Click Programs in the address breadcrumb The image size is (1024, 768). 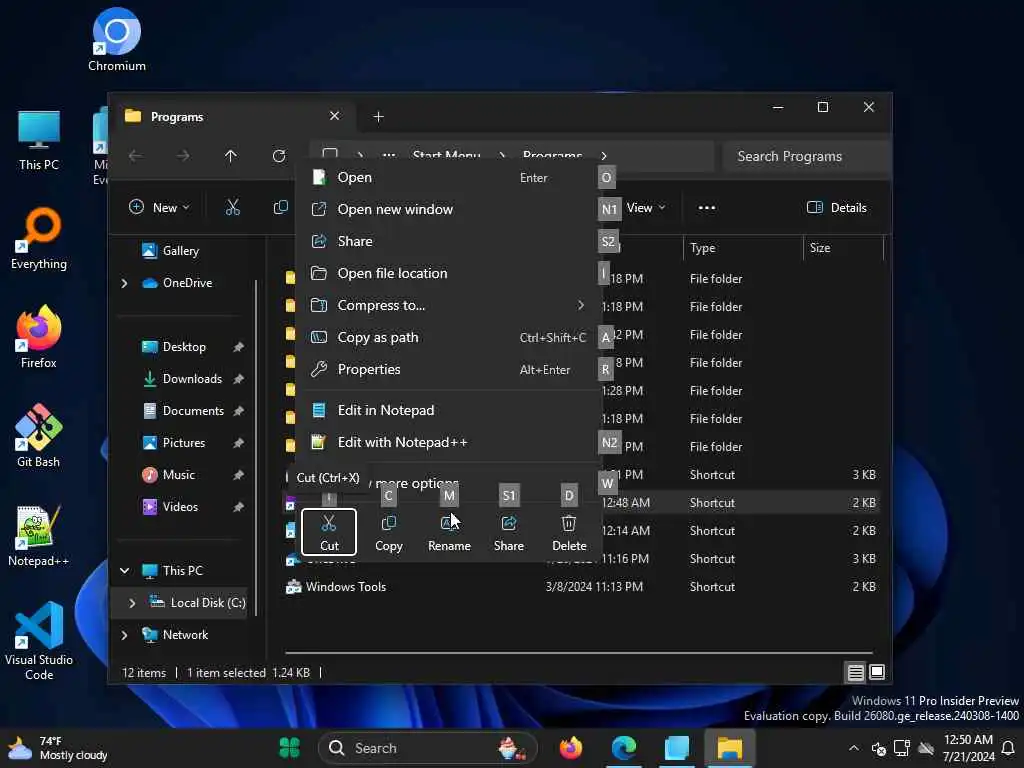(552, 156)
